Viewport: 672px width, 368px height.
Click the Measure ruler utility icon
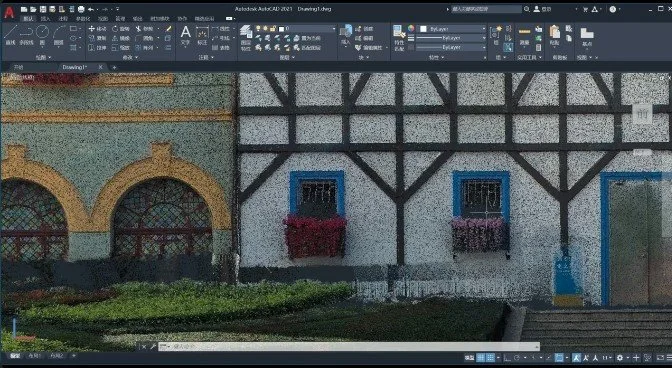pos(525,35)
